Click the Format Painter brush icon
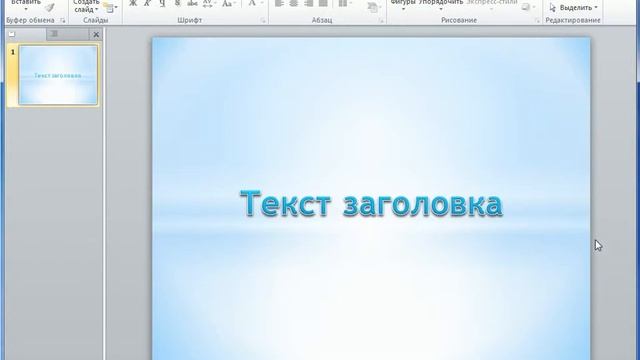This screenshot has width=640, height=360. (x=50, y=7)
